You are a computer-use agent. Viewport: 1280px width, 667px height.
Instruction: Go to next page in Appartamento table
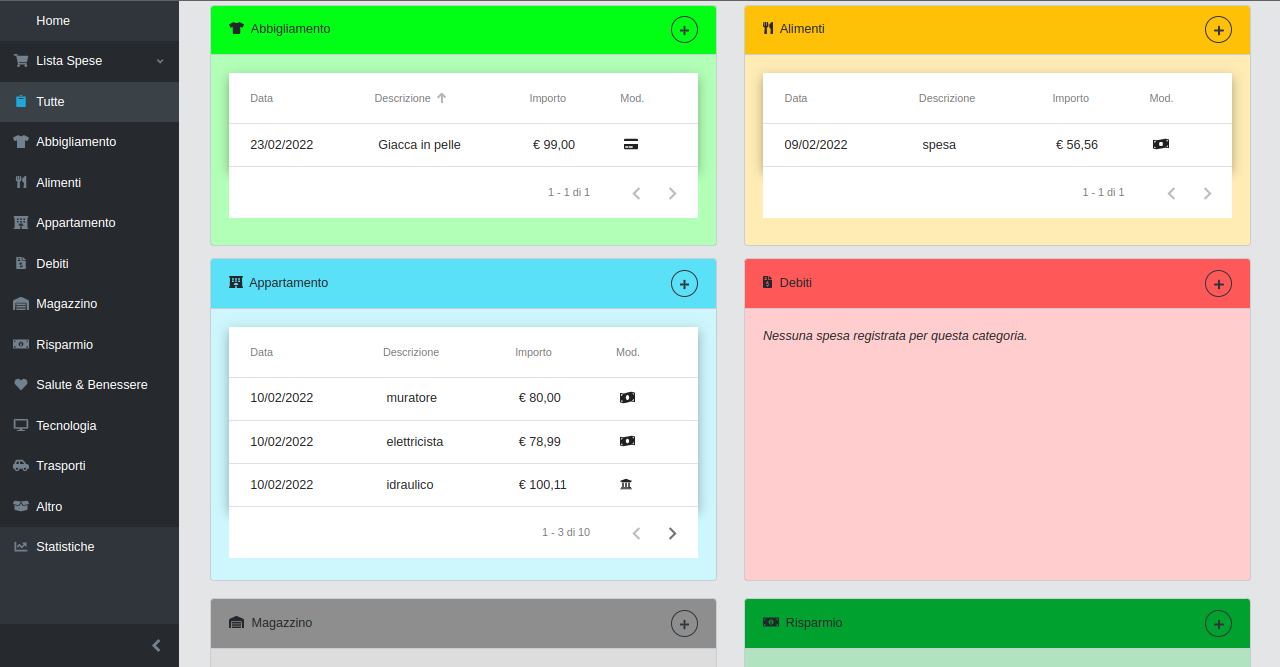(672, 534)
